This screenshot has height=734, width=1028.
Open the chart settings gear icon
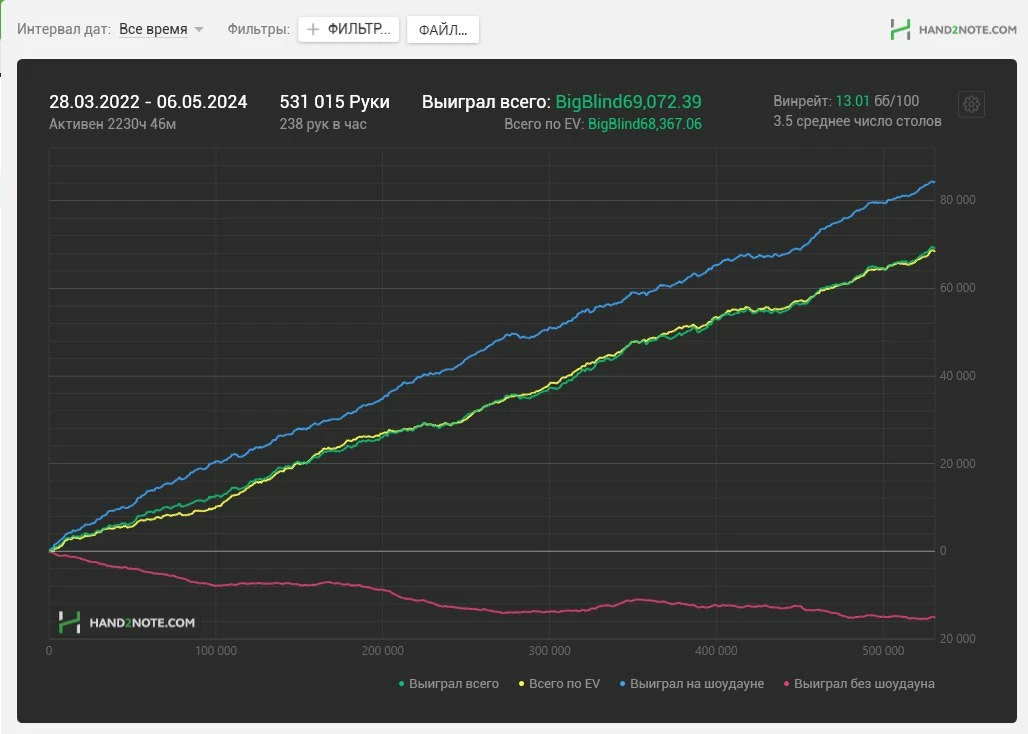(971, 104)
